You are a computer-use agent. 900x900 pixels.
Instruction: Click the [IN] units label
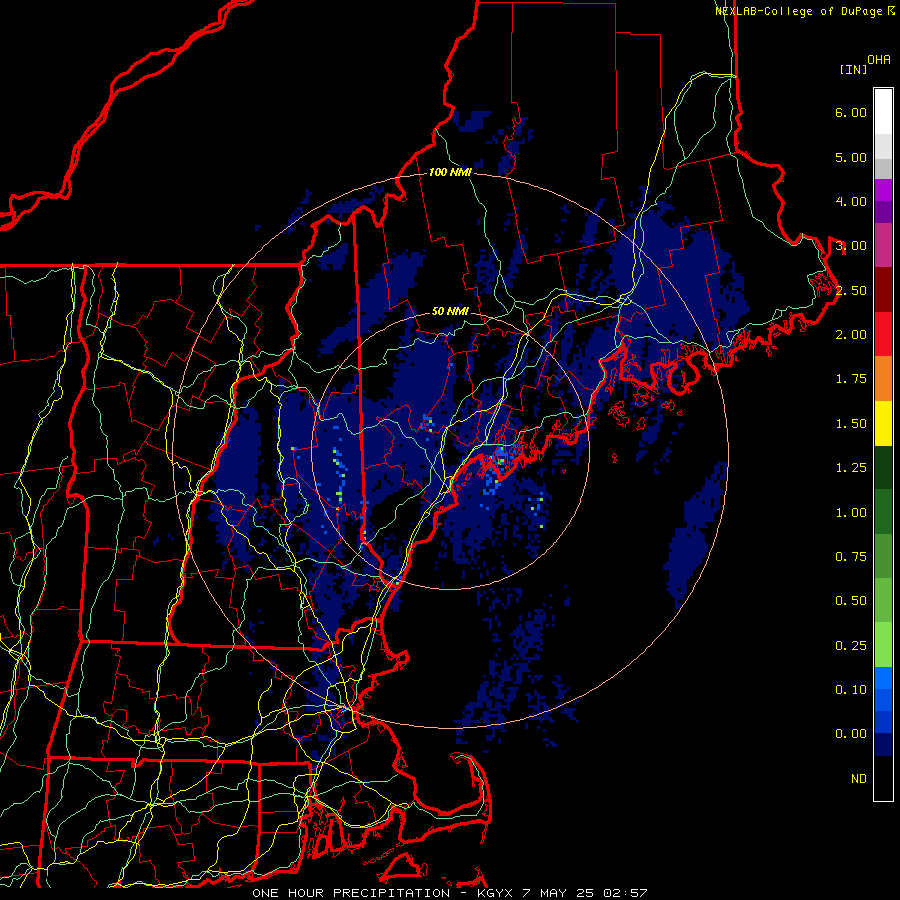(x=854, y=69)
